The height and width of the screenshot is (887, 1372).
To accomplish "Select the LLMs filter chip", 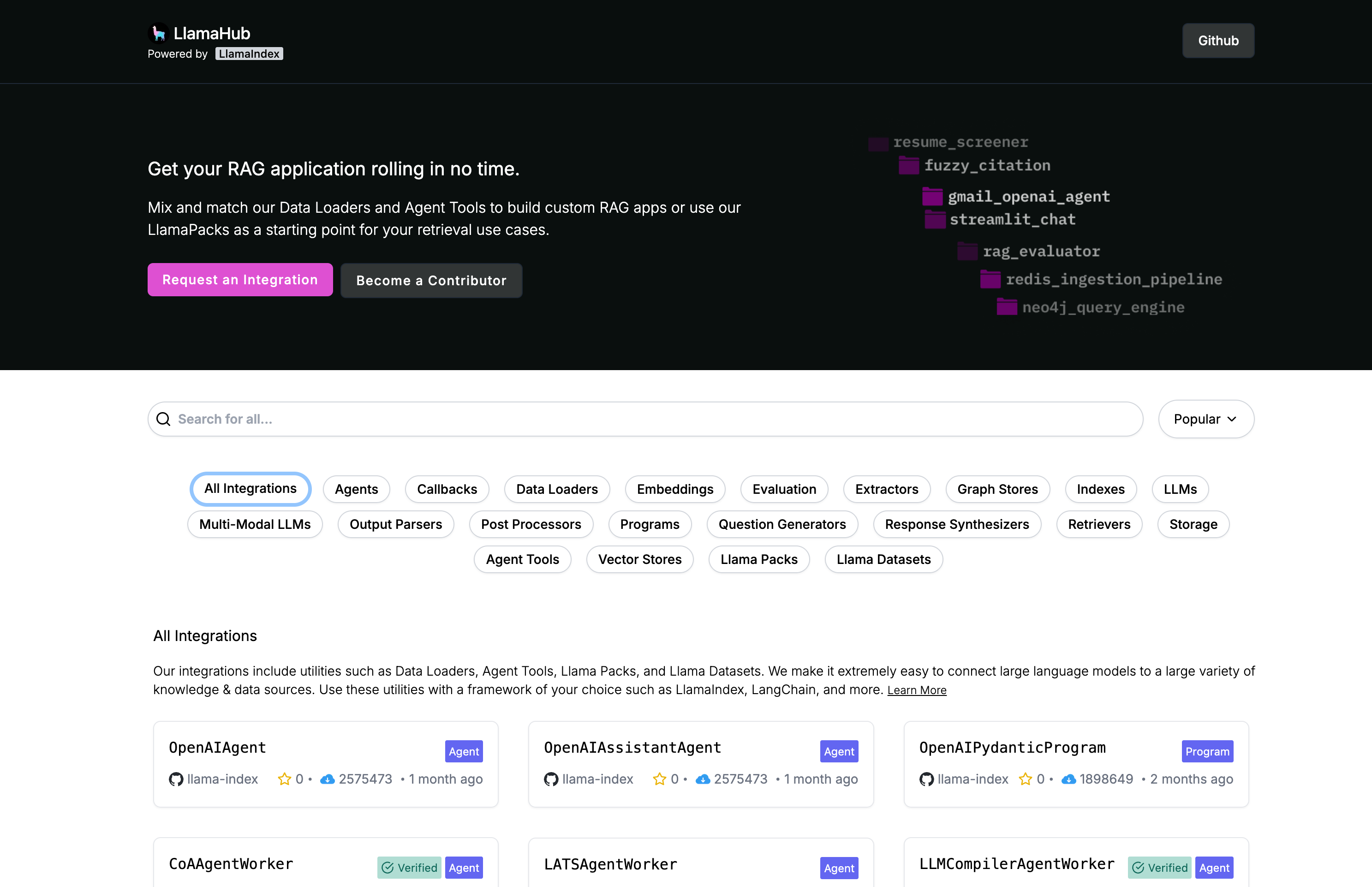I will coord(1180,489).
